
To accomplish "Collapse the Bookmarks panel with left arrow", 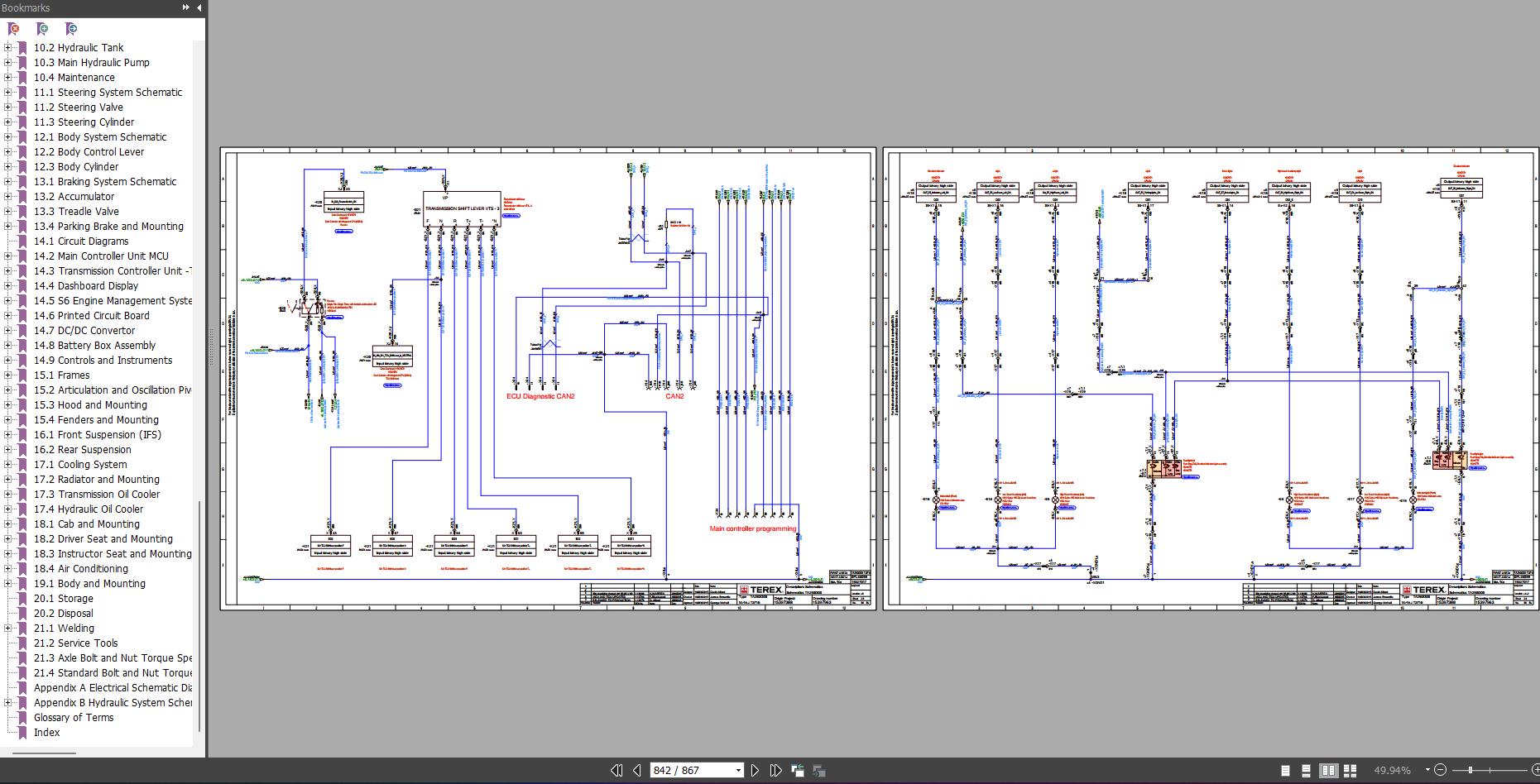I will tap(199, 7).
